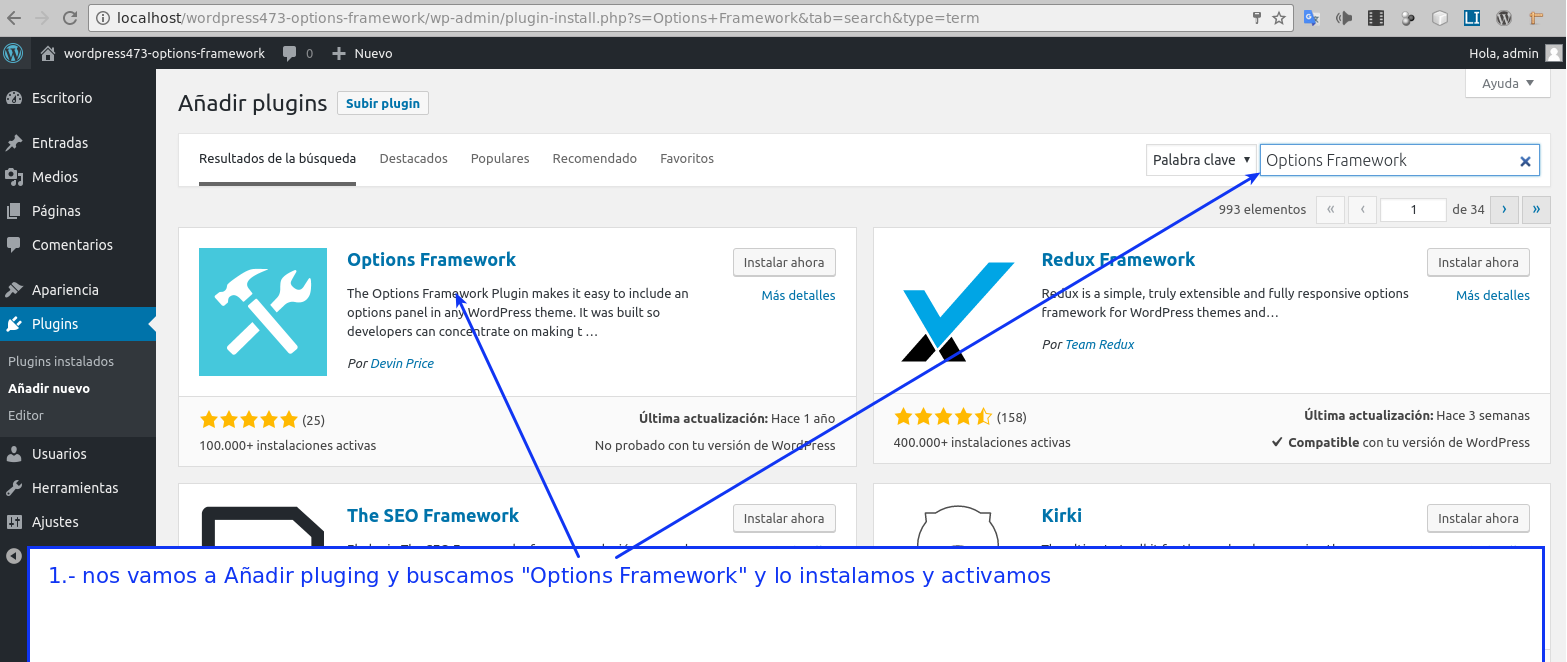
Task: Open author Devin Price link
Action: click(x=402, y=363)
